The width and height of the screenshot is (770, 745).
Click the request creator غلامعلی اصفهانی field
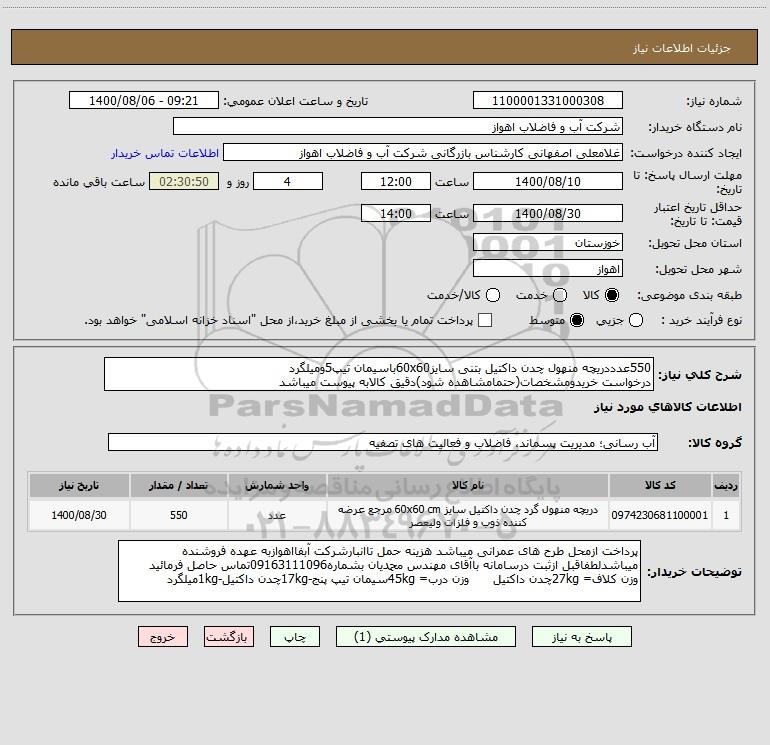click(423, 153)
